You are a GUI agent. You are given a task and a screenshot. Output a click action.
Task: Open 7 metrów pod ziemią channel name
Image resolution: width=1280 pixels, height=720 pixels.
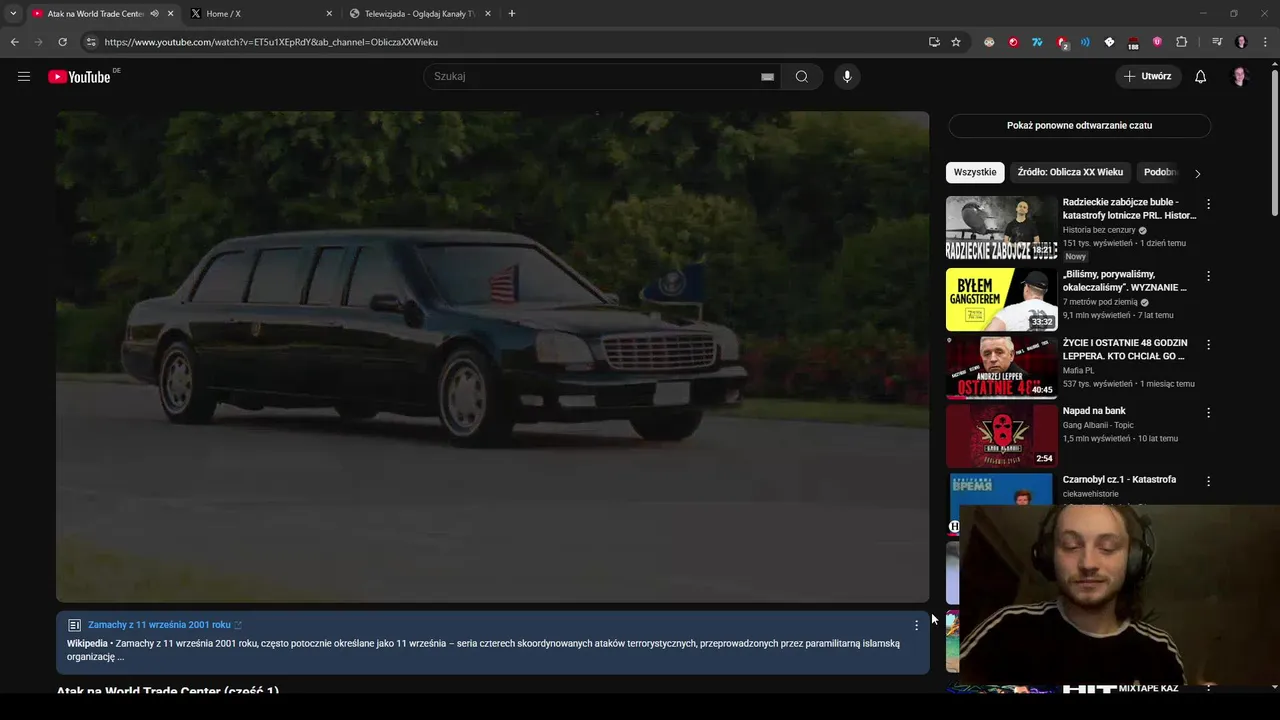[x=1100, y=302]
